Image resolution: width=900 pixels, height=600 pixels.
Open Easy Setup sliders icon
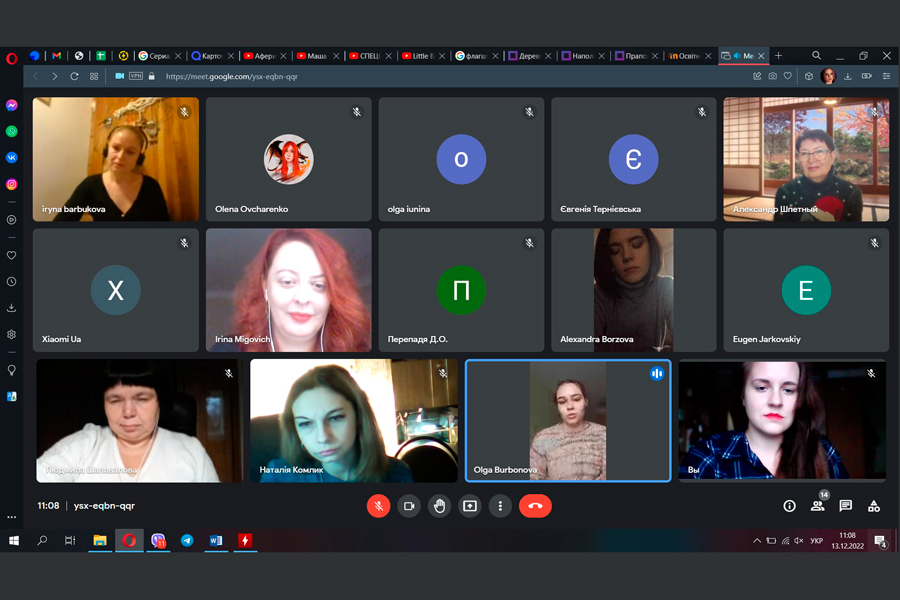pos(886,76)
